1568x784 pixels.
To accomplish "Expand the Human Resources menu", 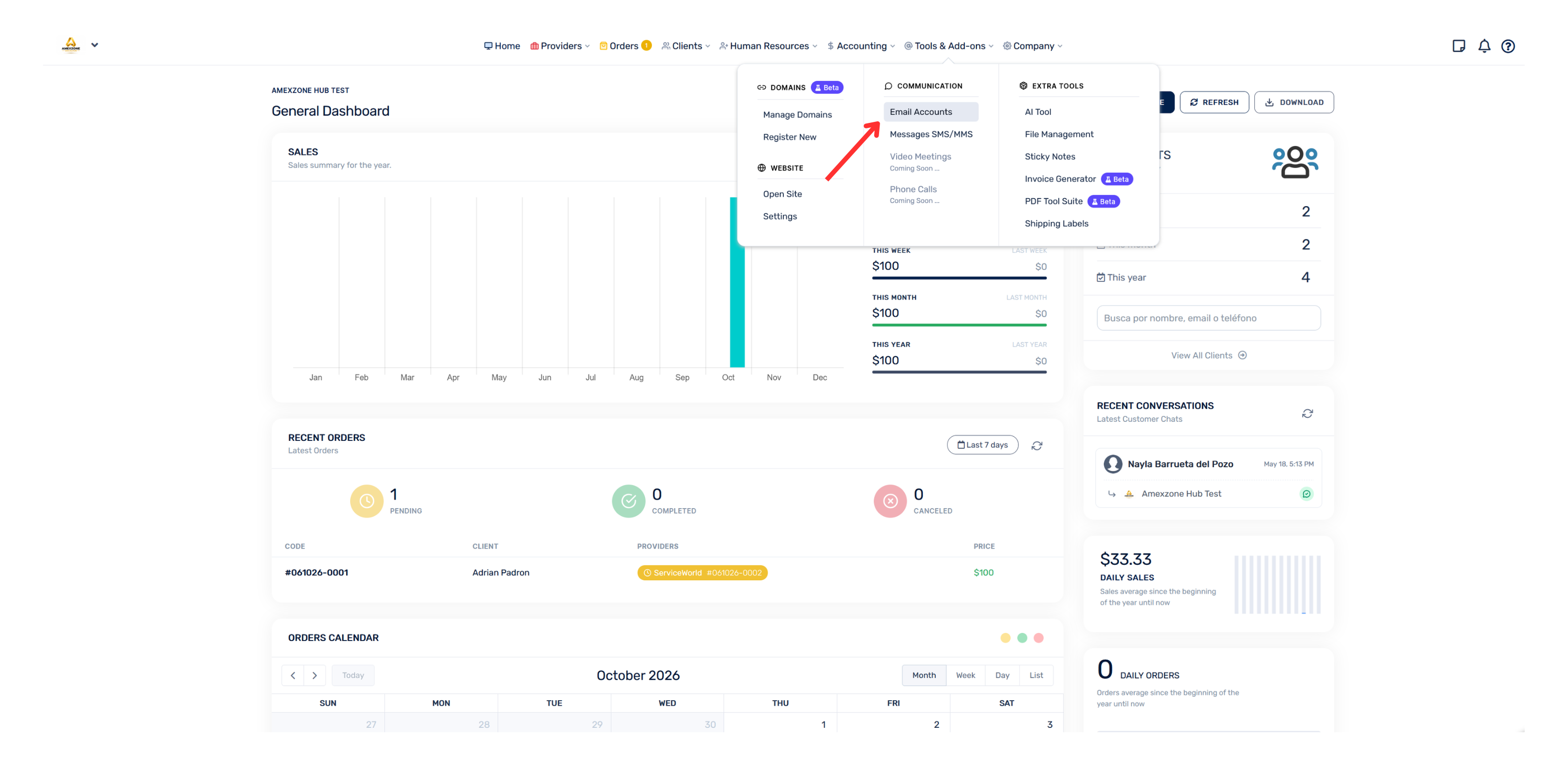I will click(x=768, y=46).
